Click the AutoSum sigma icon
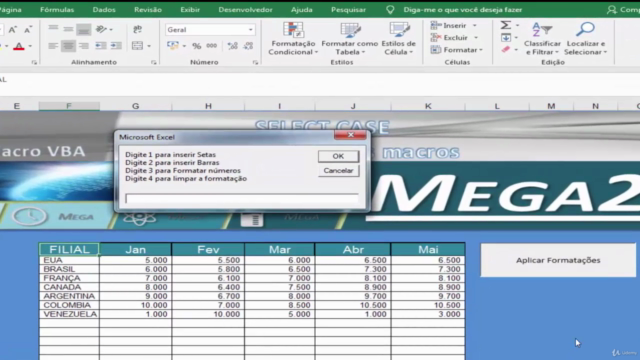 [506, 25]
